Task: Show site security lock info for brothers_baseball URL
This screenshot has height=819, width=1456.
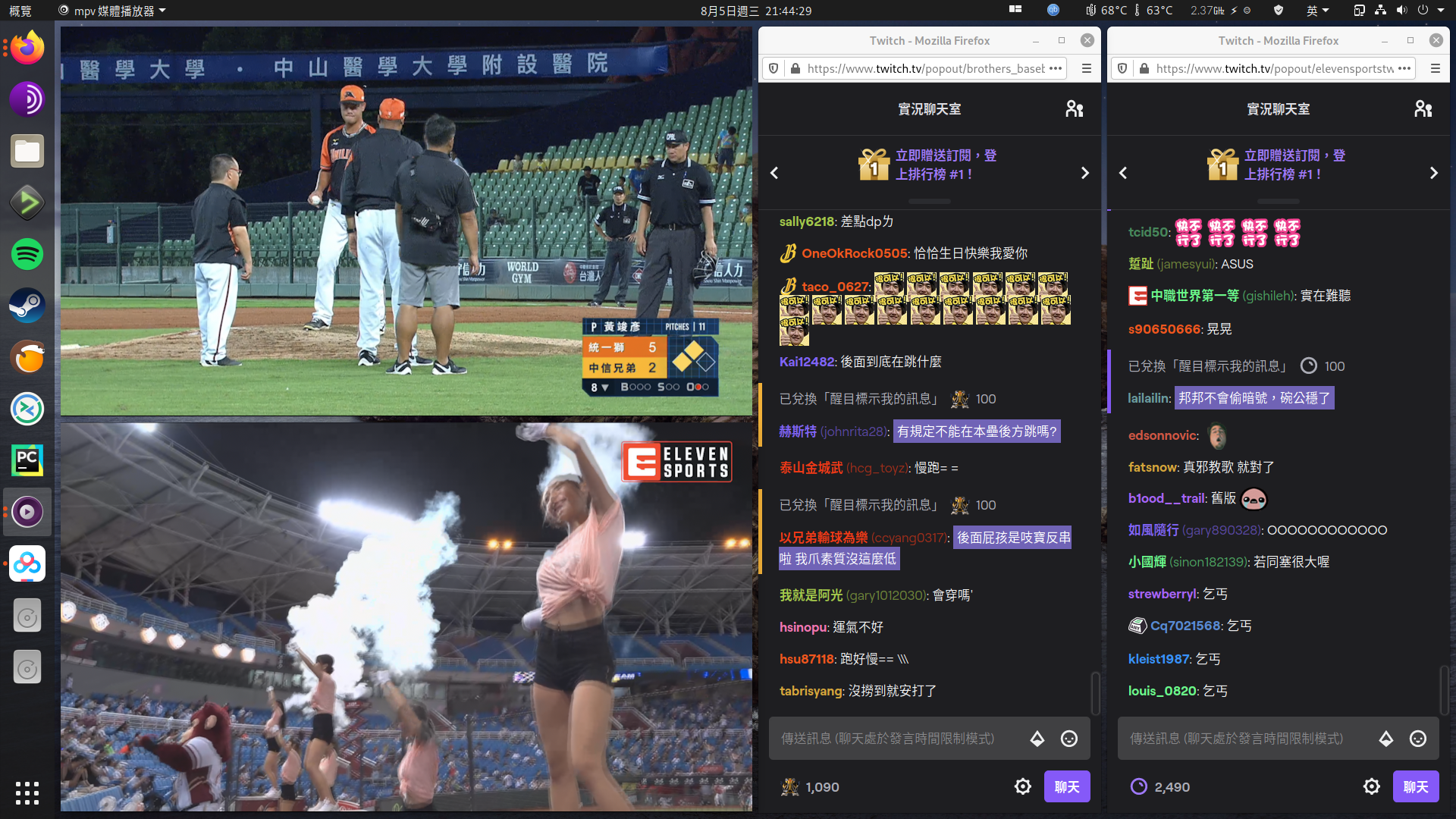Action: pos(795,68)
